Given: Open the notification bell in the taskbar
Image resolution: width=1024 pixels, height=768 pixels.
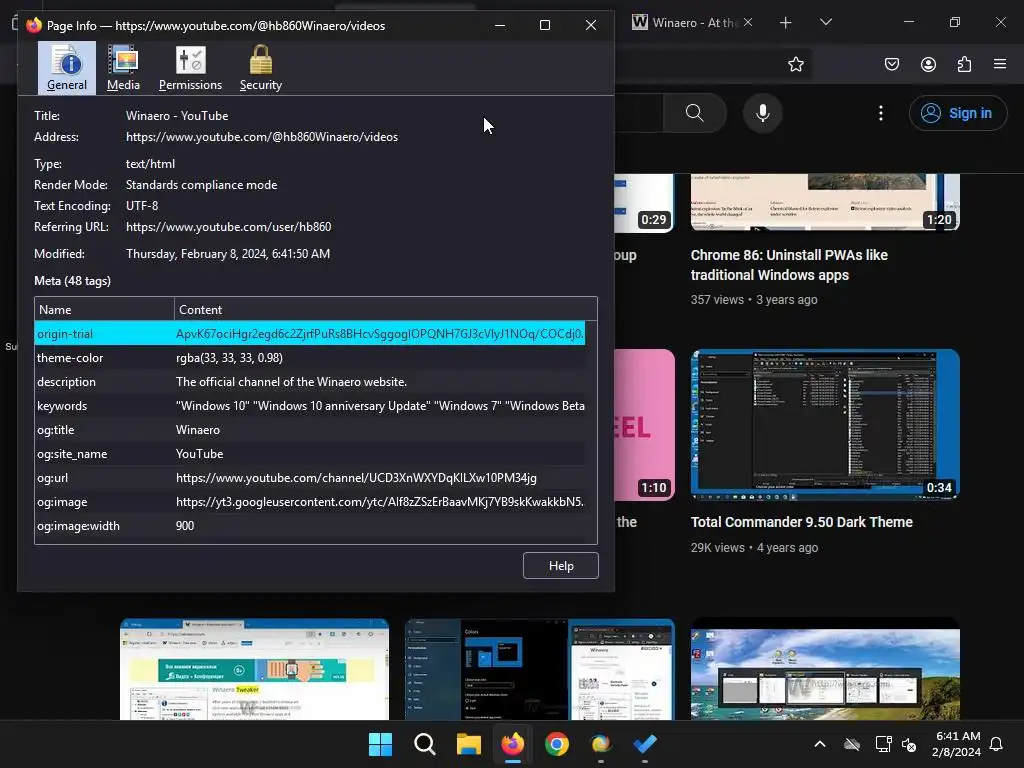Looking at the screenshot, I should click(996, 744).
